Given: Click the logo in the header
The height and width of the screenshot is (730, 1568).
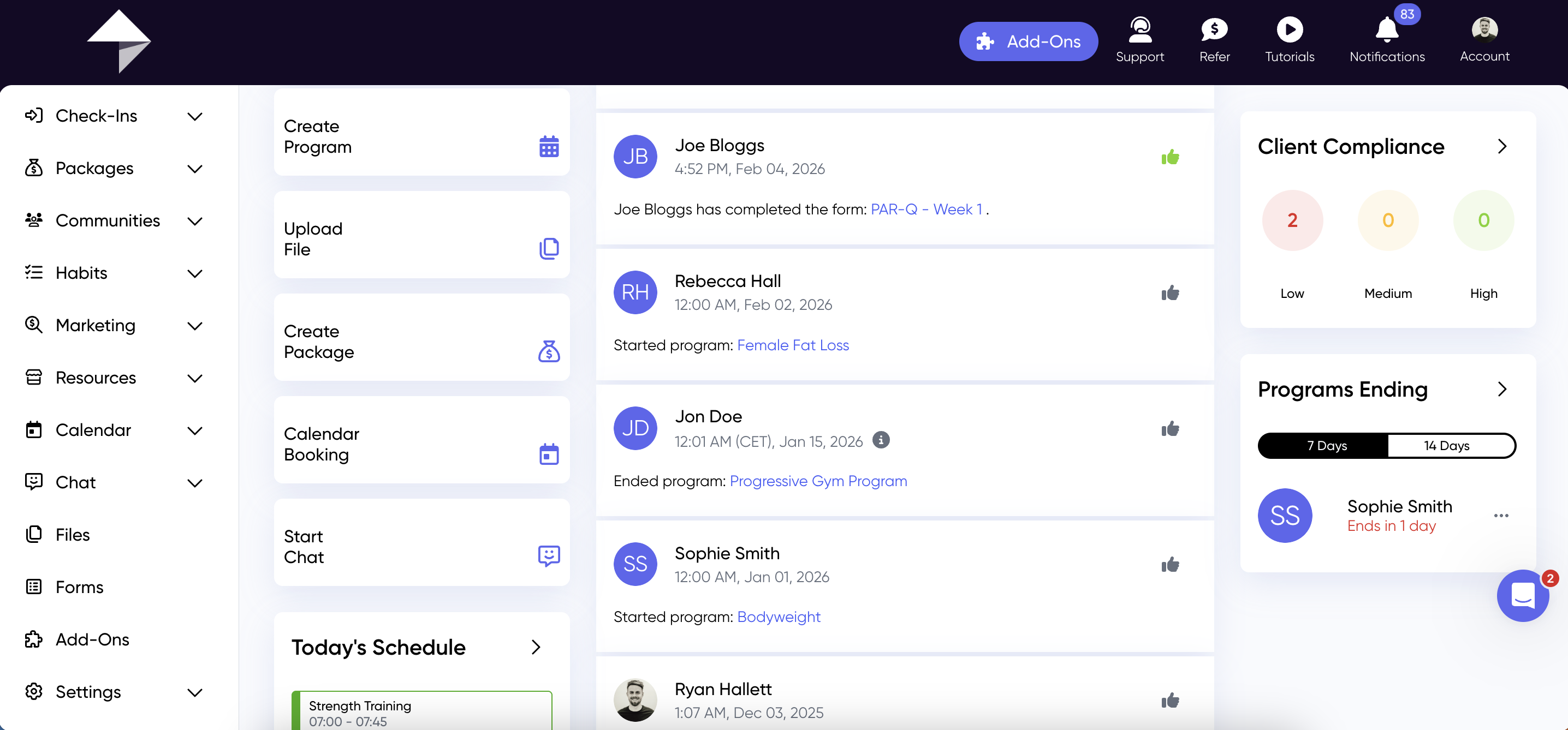Looking at the screenshot, I should point(118,41).
